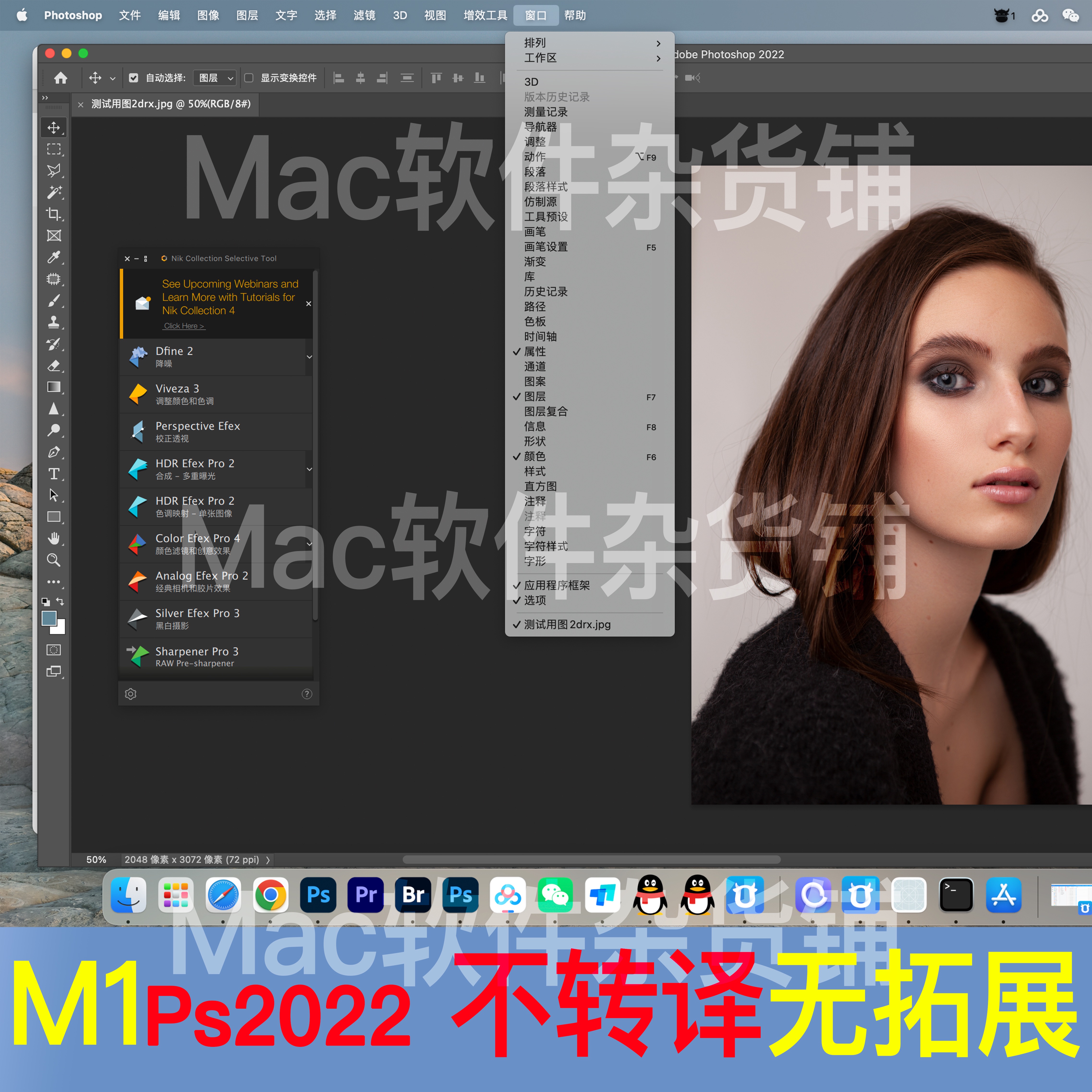Viewport: 1092px width, 1092px height.
Task: Open the 增效工具 menu
Action: [x=485, y=15]
